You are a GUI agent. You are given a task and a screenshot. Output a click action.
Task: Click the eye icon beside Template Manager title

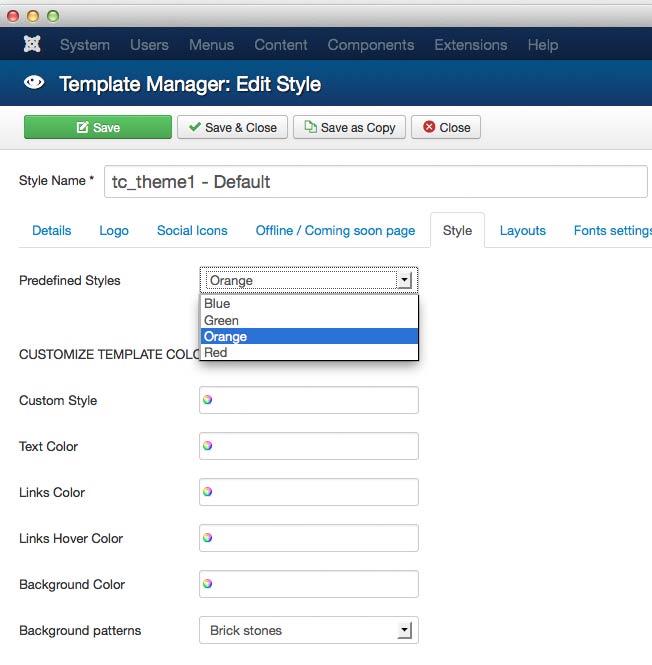coord(34,84)
